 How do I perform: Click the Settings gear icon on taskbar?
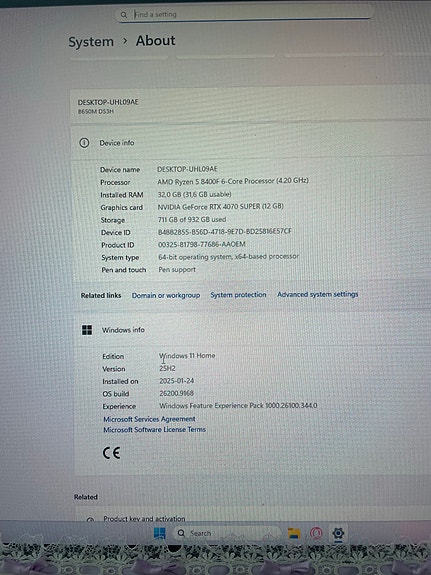coord(338,533)
